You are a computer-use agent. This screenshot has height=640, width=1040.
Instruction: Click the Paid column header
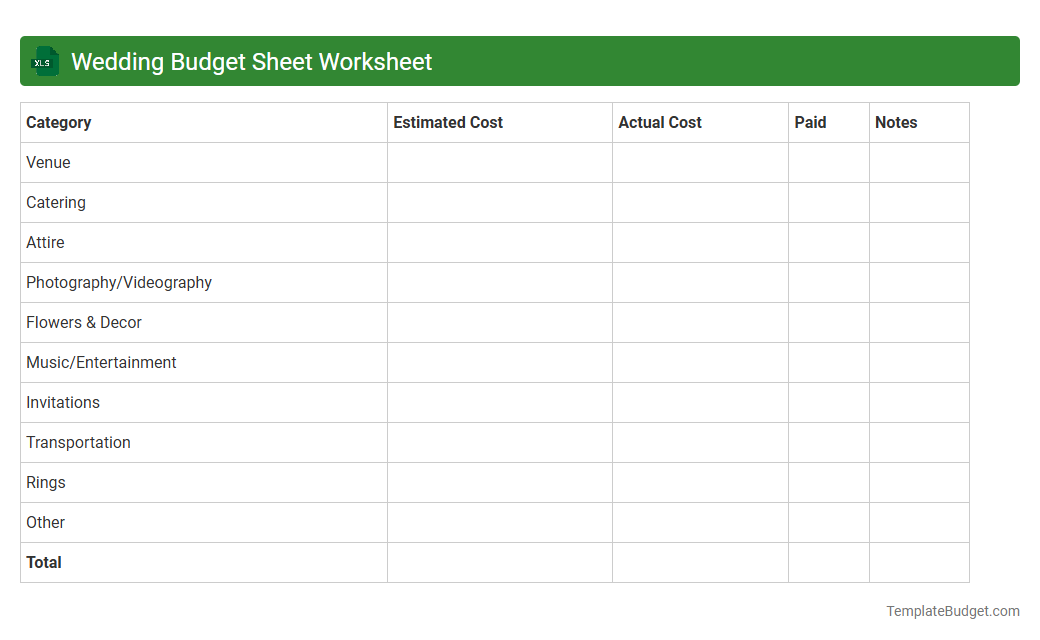click(810, 122)
